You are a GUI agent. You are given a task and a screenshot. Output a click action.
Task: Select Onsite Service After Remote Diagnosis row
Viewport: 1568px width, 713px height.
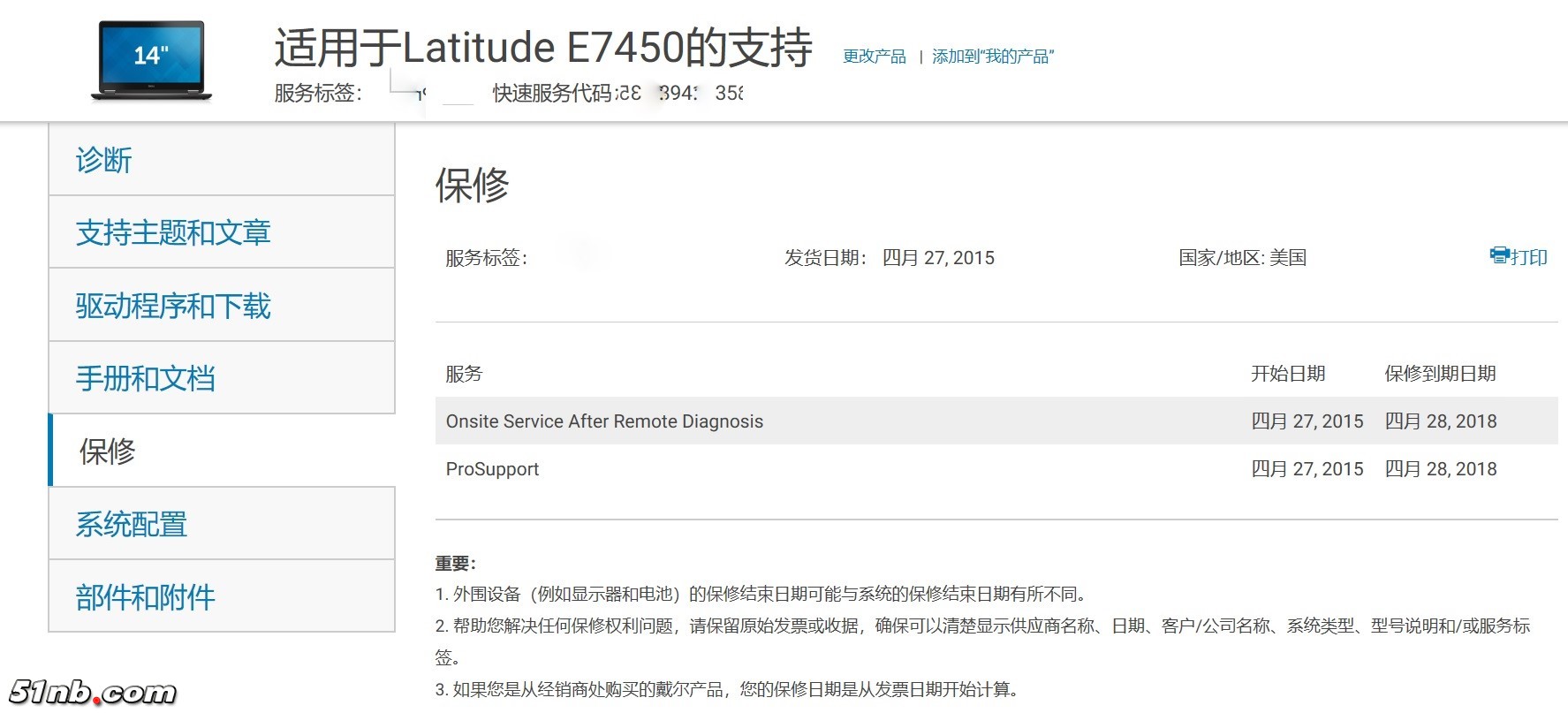coord(996,421)
